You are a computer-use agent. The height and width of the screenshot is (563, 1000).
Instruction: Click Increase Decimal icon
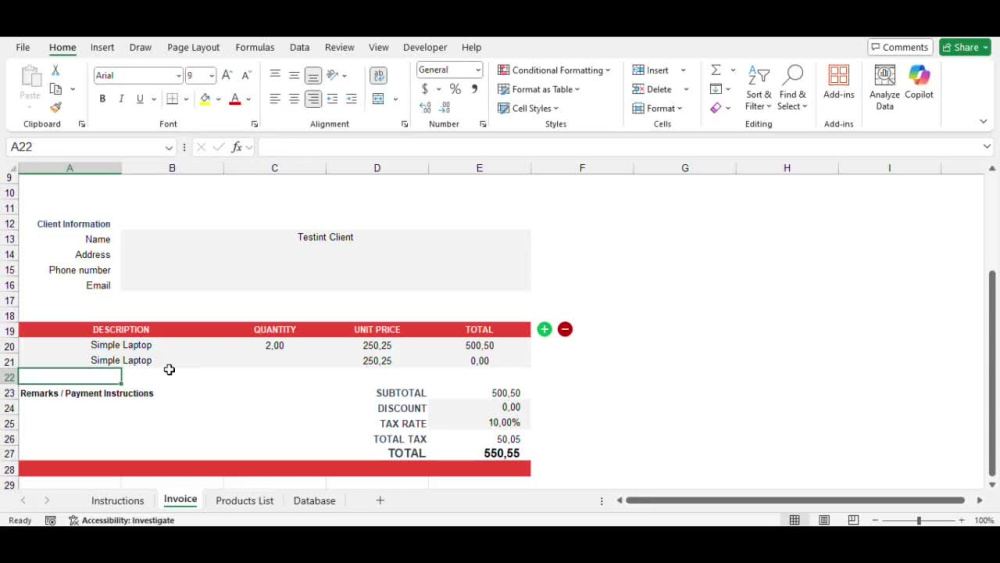(x=425, y=108)
